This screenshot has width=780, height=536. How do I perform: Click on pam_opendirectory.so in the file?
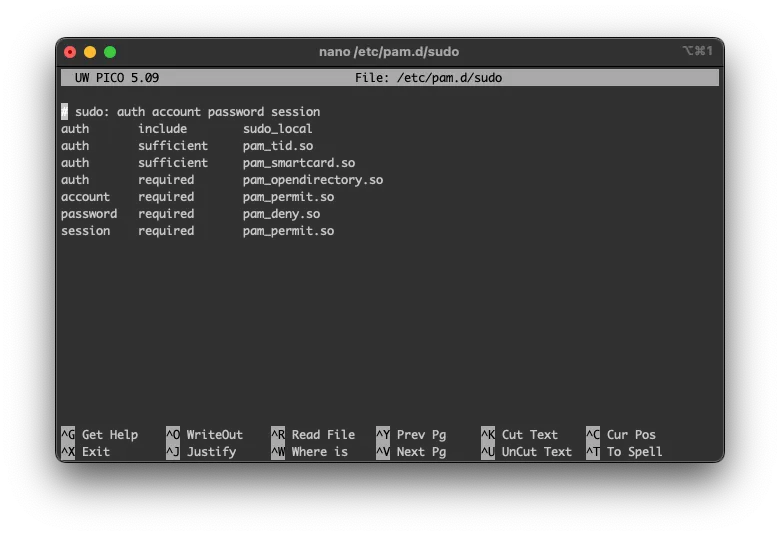click(313, 180)
